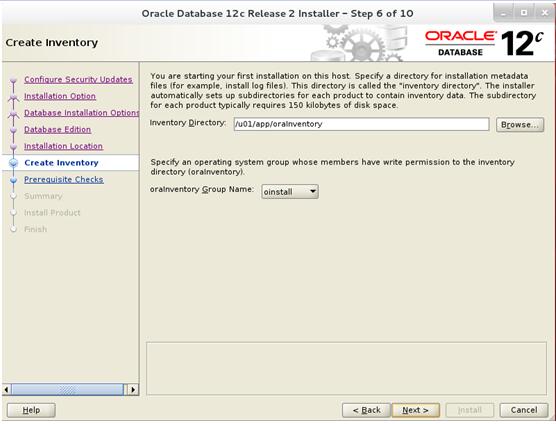The height and width of the screenshot is (424, 556).
Task: Go back to the previous installer step
Action: 366,410
